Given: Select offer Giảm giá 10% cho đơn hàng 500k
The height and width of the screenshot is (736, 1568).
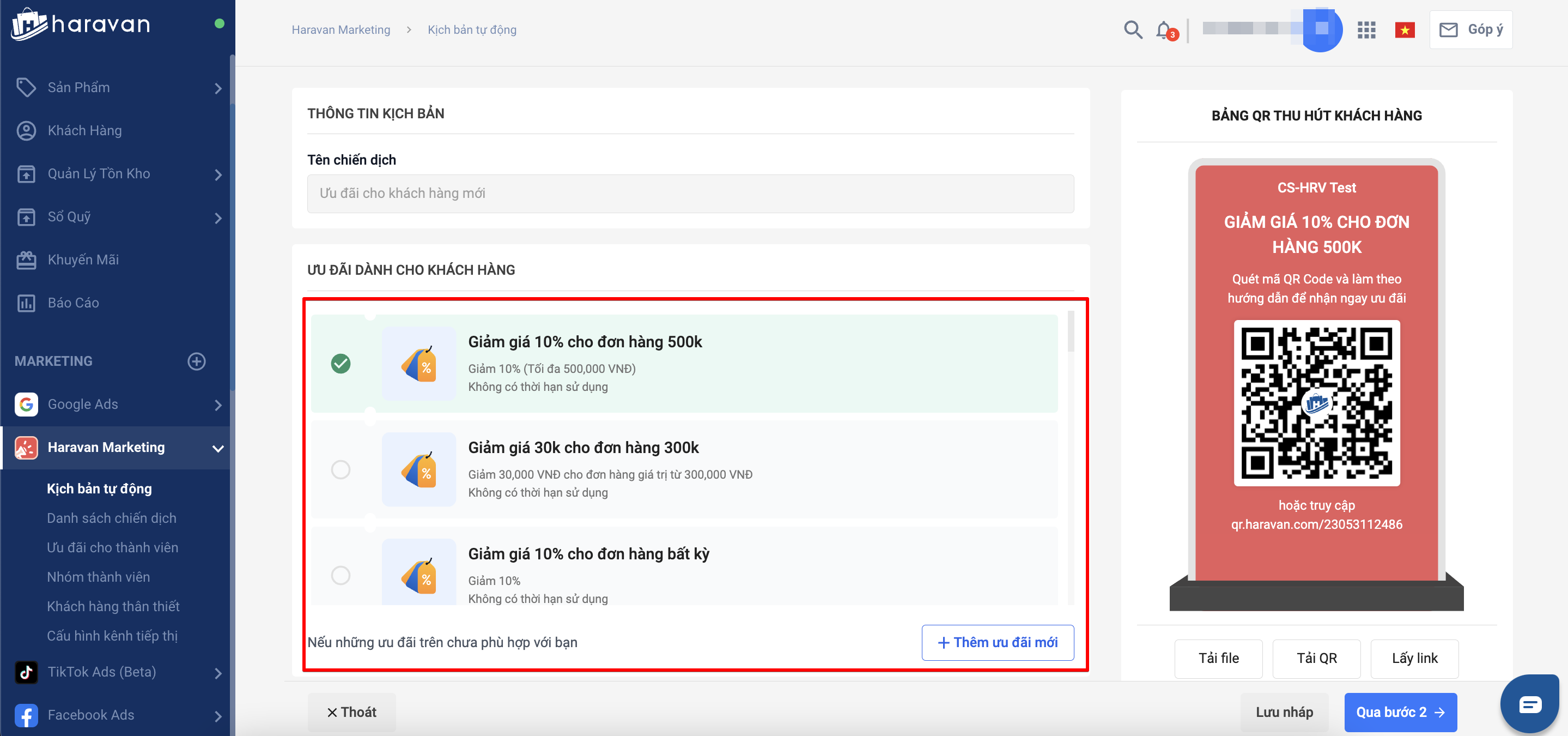Looking at the screenshot, I should click(341, 364).
